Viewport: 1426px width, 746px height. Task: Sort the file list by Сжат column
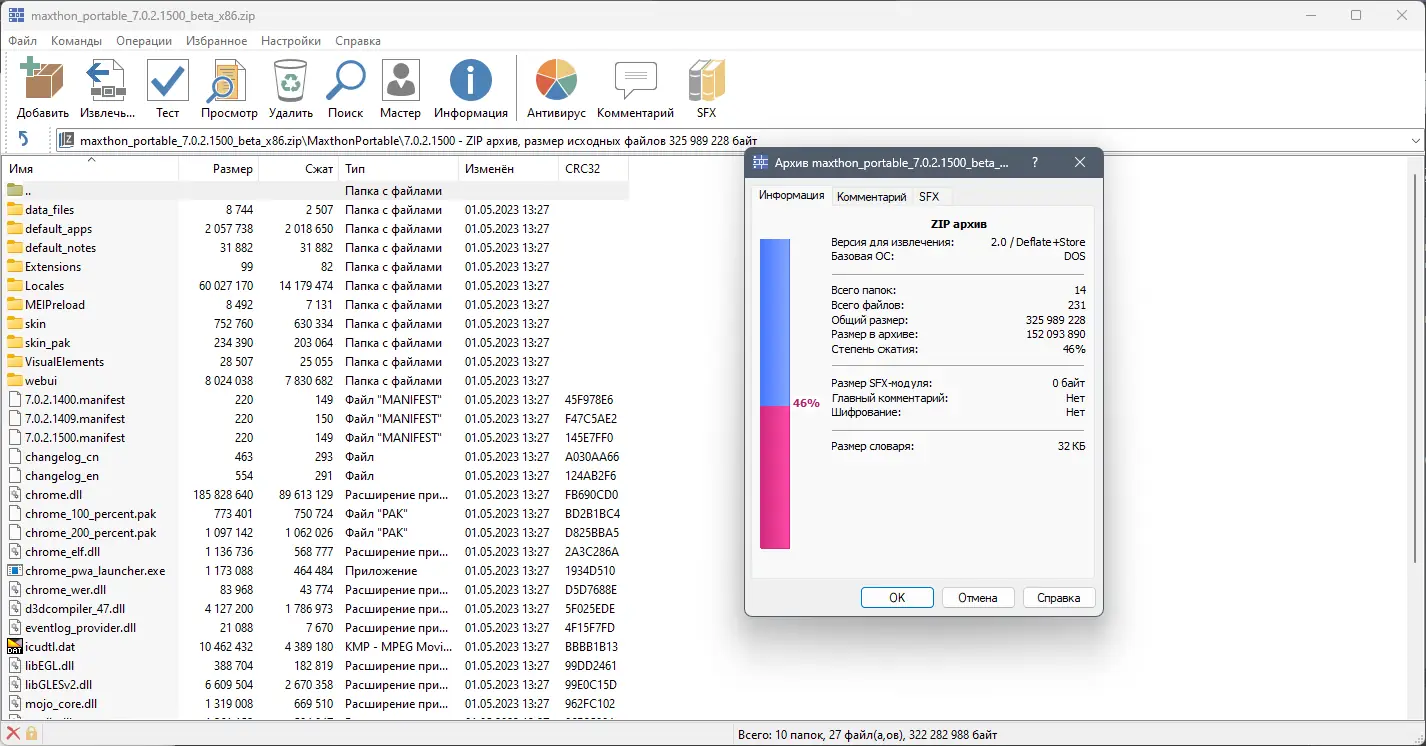298,169
